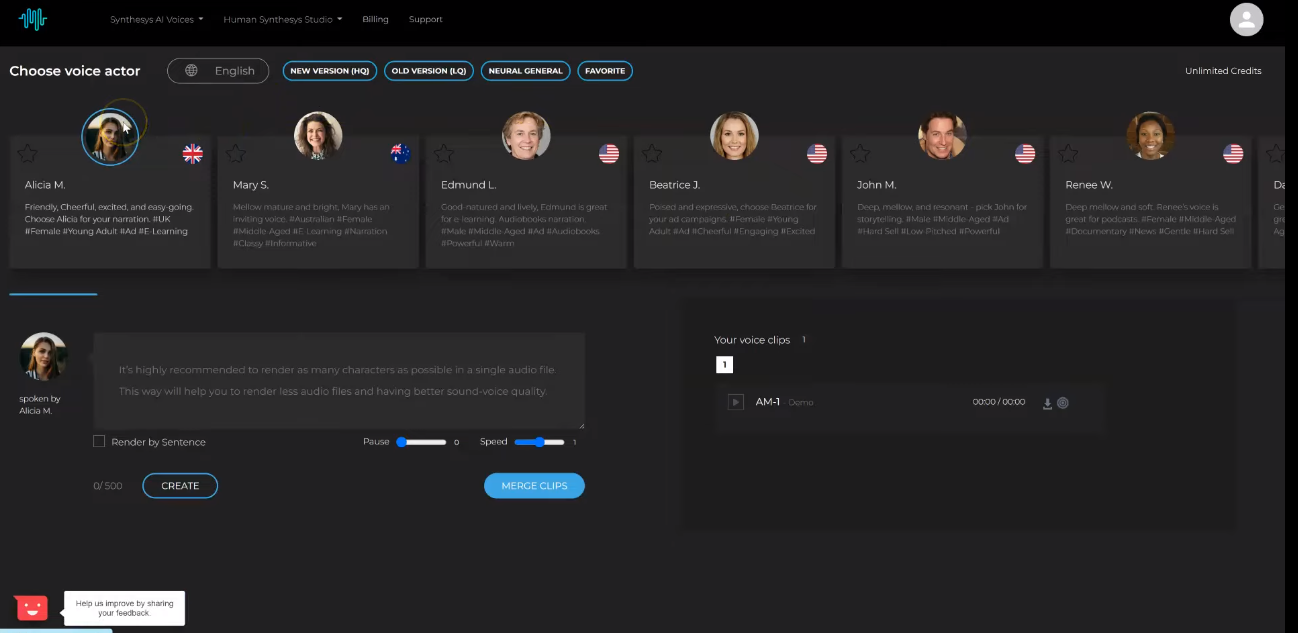1298x633 pixels.
Task: Play the AM-1 Demo clip
Action: click(736, 402)
